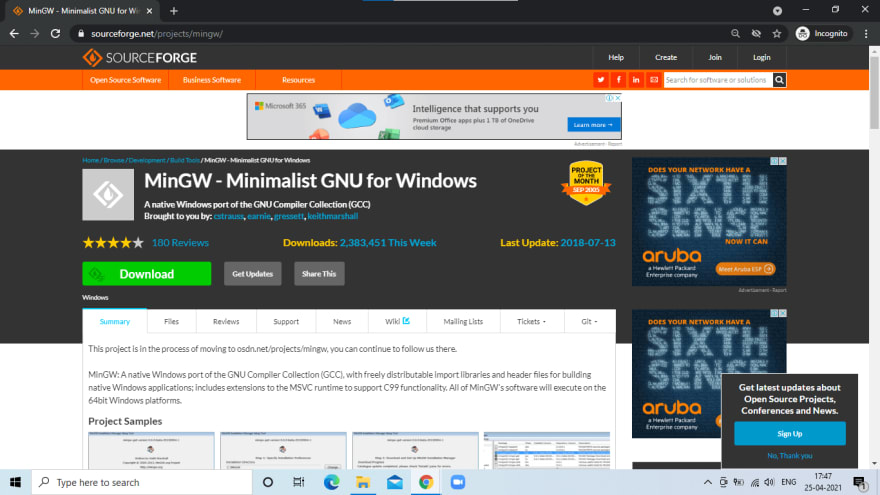This screenshot has height=495, width=880.
Task: Switch to the Reviews tab
Action: [226, 322]
